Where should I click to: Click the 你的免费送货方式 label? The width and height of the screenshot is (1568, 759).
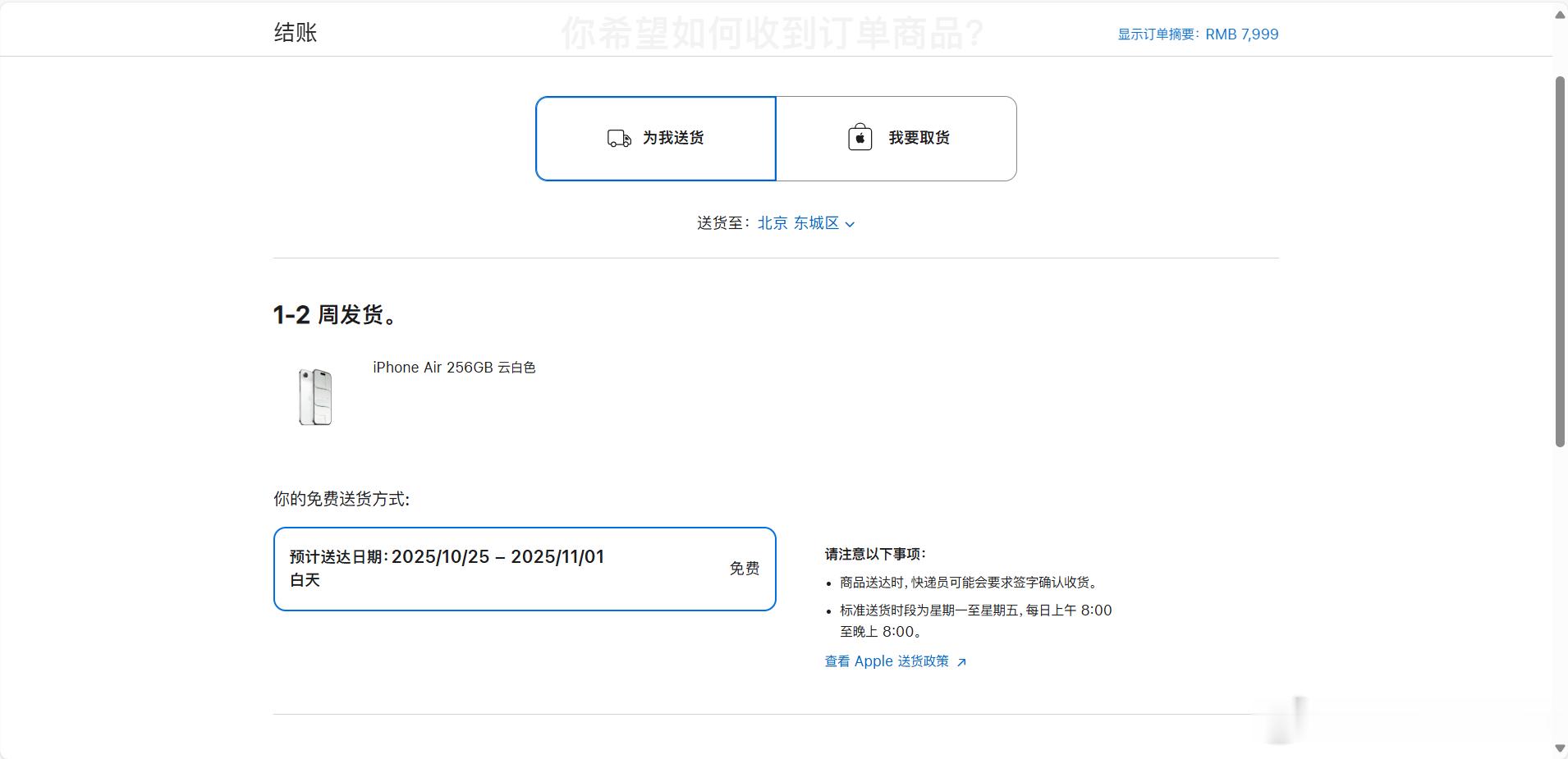(x=342, y=499)
